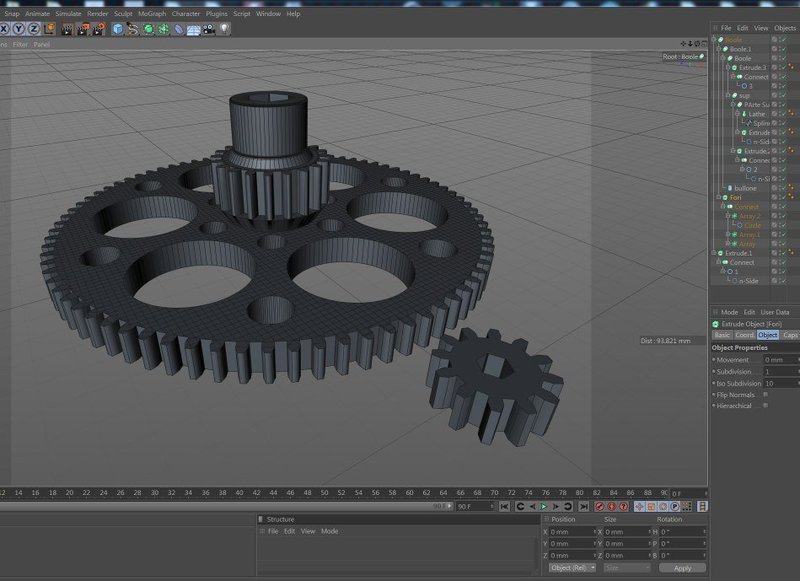This screenshot has height=581, width=800.
Task: Collapse the Extrude.3 tree node
Action: tap(728, 67)
